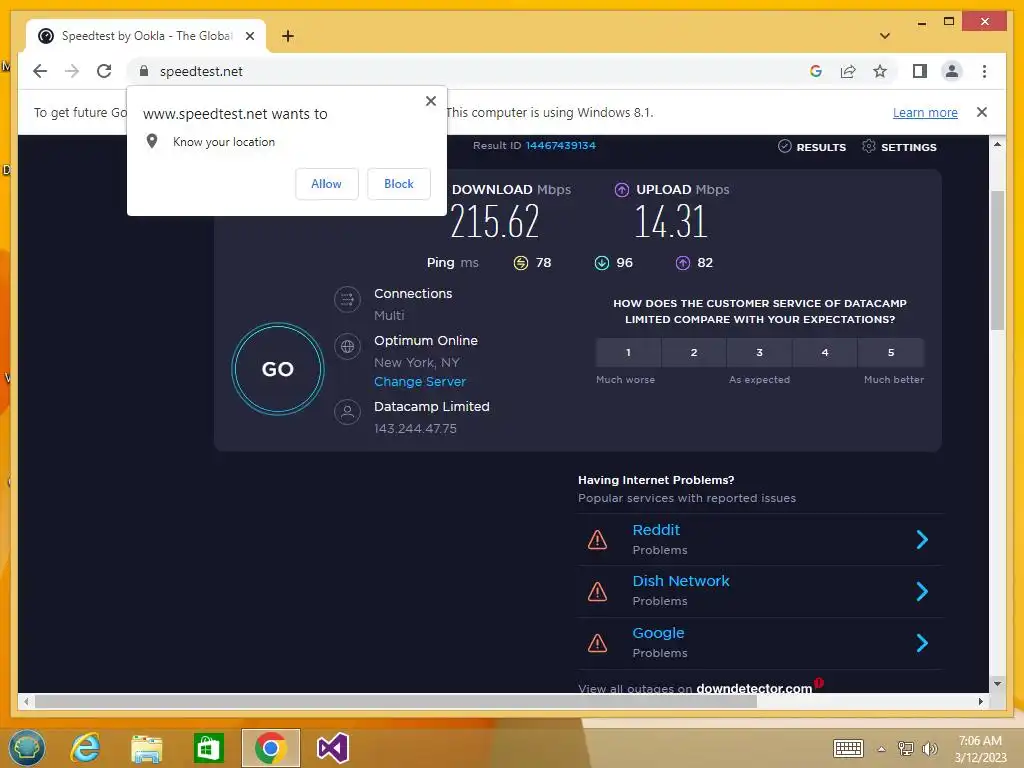1024x768 pixels.
Task: Open a new tab with plus button
Action: pos(288,36)
